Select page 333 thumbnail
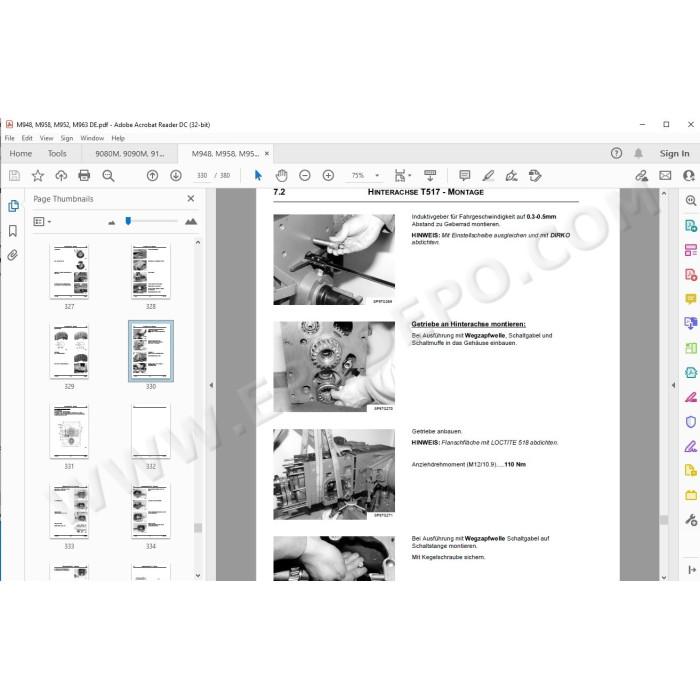Viewport: 700px width, 700px height. click(x=69, y=511)
